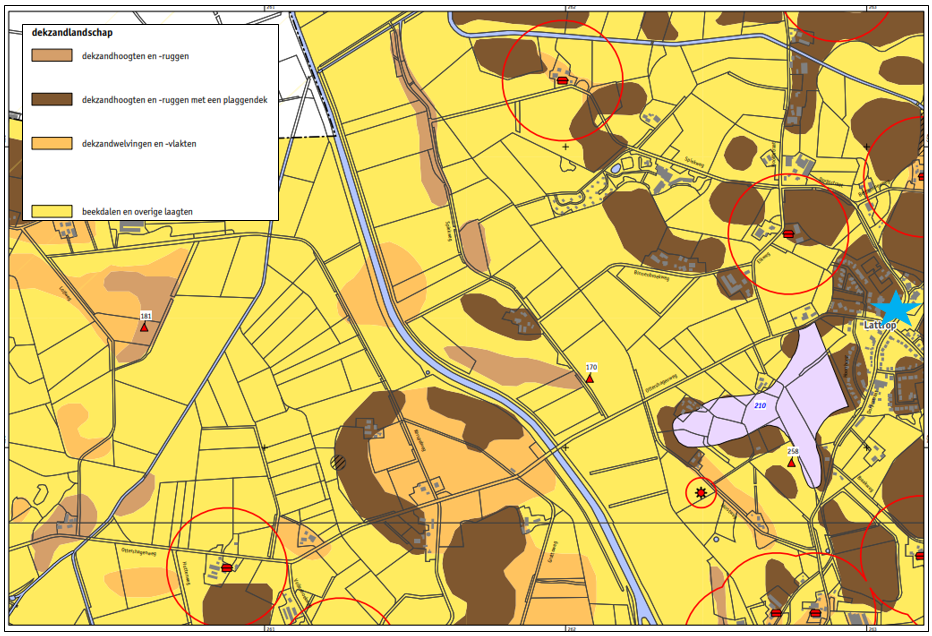The height and width of the screenshot is (636, 932).
Task: Click the dark brown plaggendek legend swatch
Action: 52,99
